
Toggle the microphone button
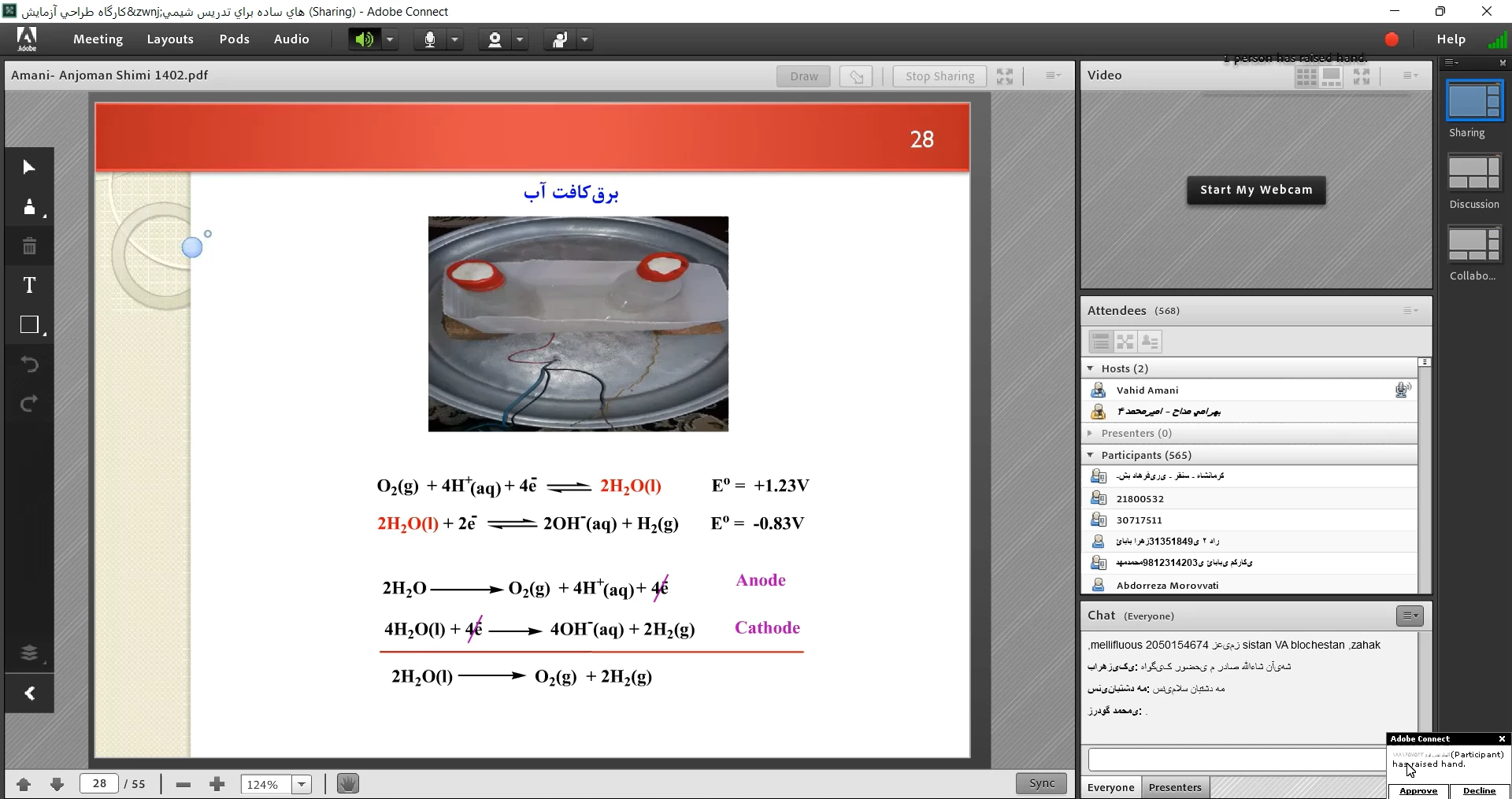click(429, 39)
